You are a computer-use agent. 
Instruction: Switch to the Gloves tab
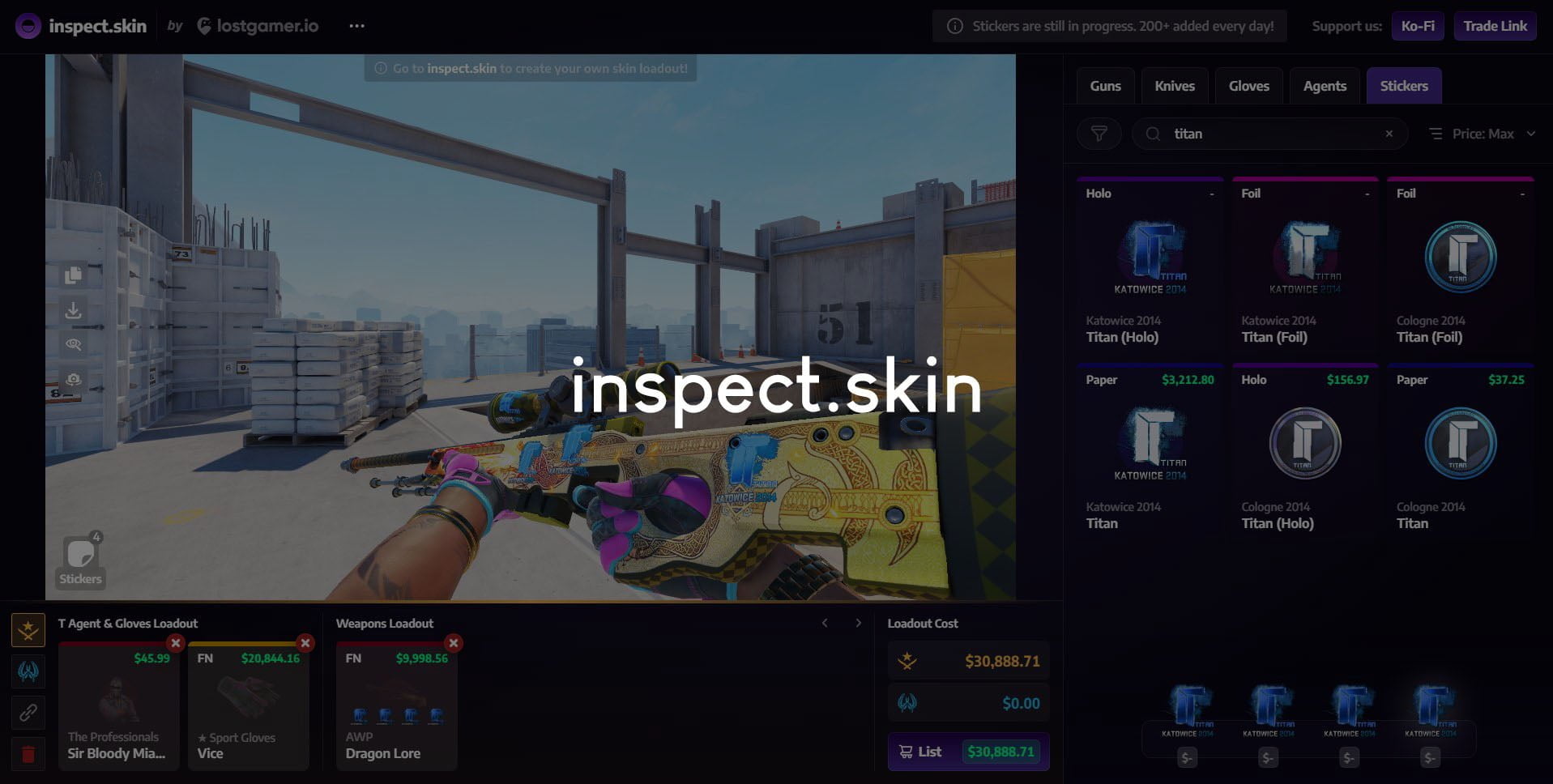tap(1248, 86)
